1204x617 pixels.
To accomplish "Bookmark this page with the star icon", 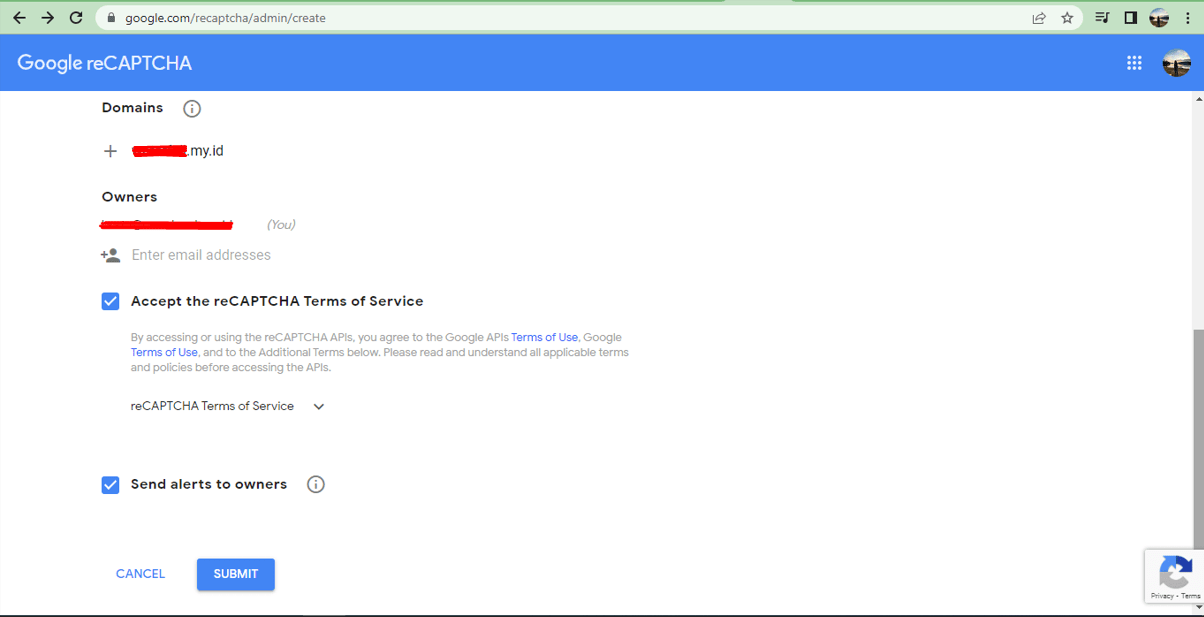I will click(x=1067, y=18).
